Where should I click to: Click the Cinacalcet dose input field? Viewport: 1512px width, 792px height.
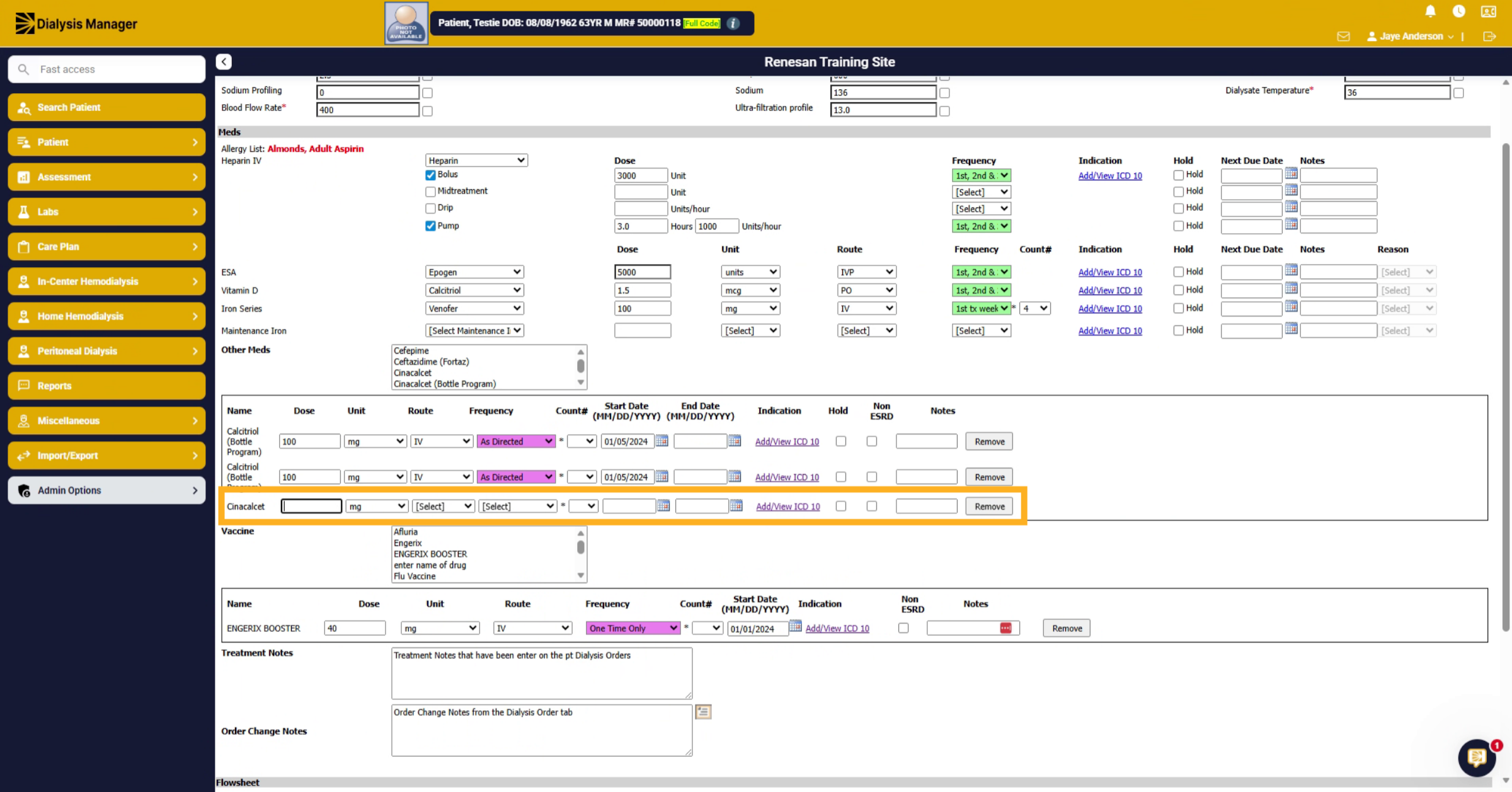click(311, 507)
